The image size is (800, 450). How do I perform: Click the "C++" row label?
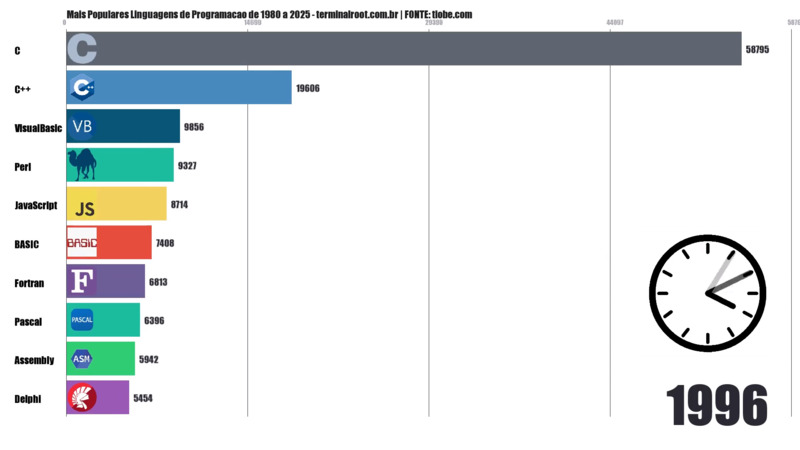[x=22, y=89]
